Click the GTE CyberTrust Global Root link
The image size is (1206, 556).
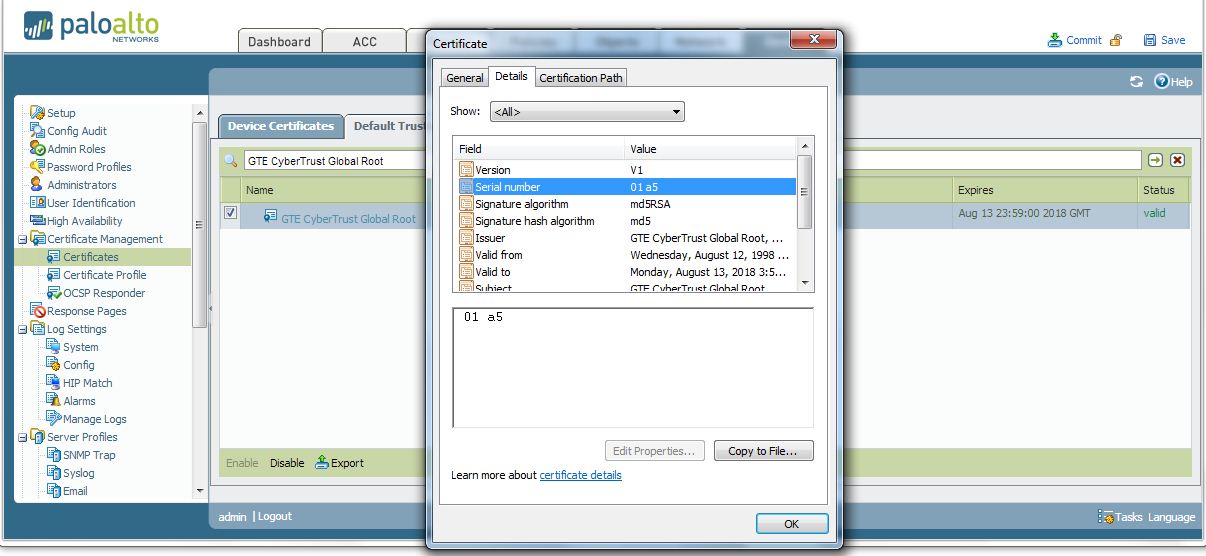[x=348, y=219]
